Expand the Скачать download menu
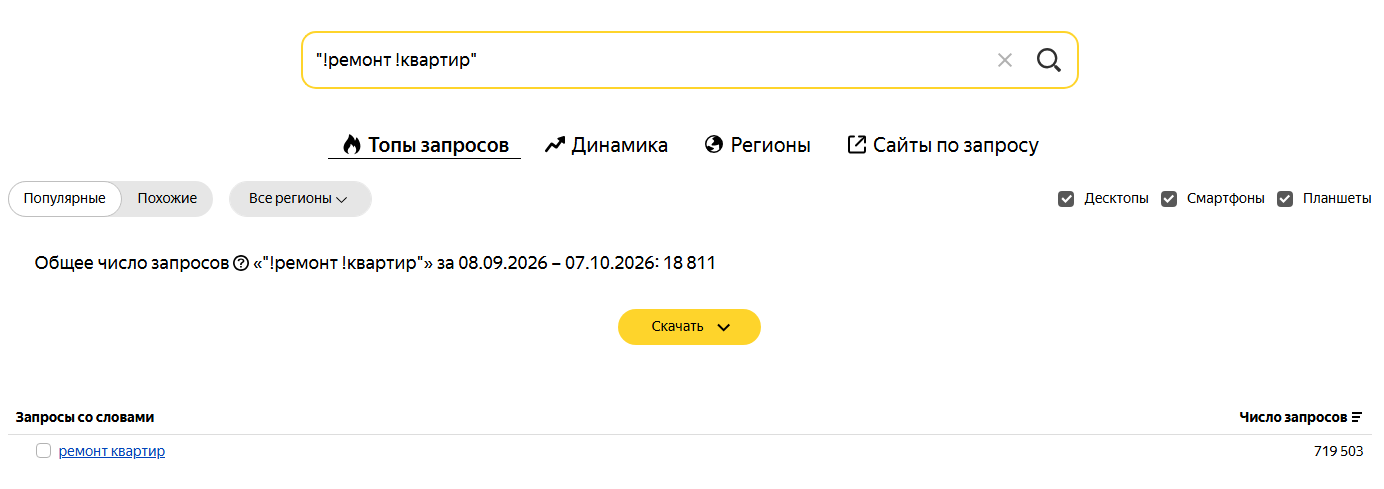 tap(689, 327)
